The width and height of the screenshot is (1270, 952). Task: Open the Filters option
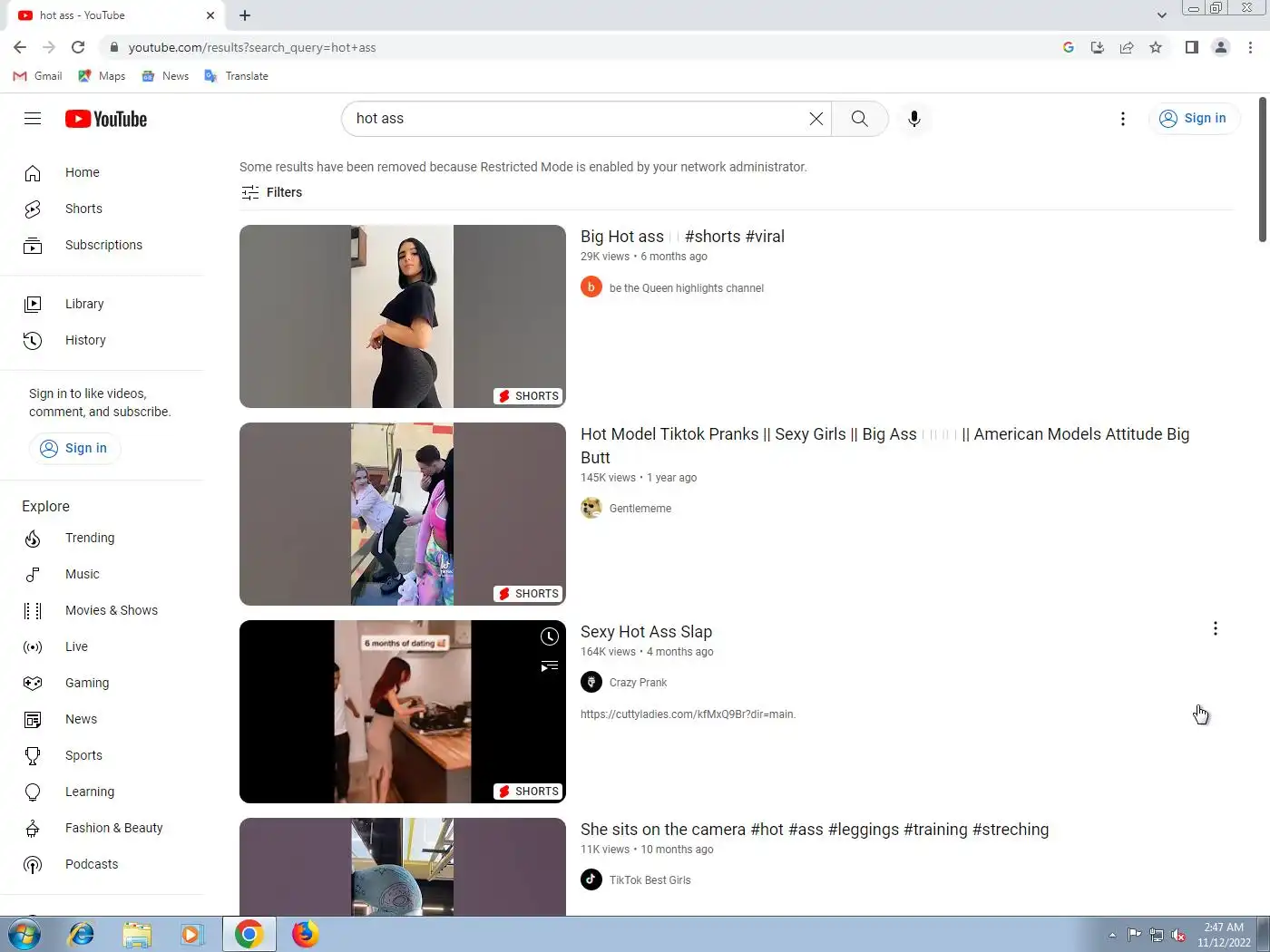(271, 192)
